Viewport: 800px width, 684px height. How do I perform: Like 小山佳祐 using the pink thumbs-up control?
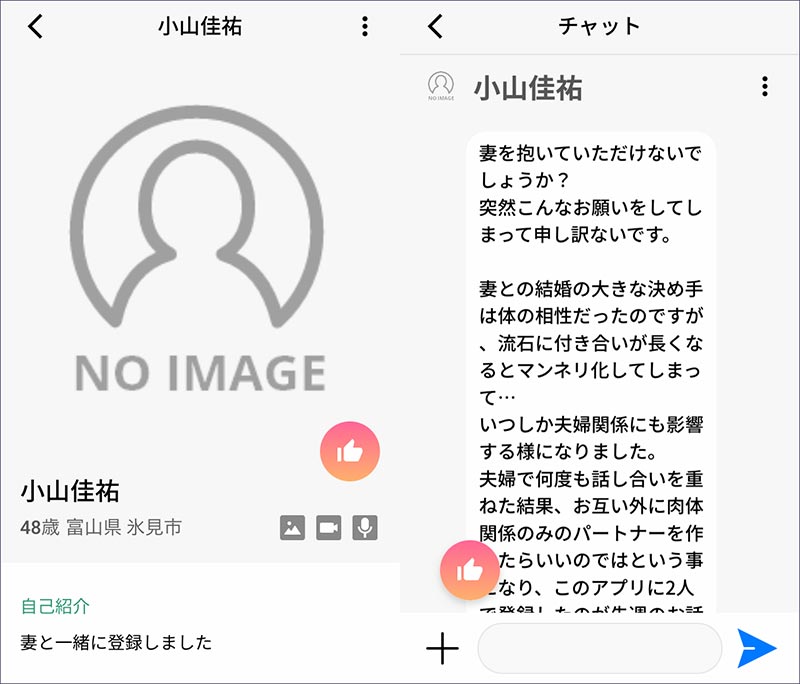[x=351, y=451]
